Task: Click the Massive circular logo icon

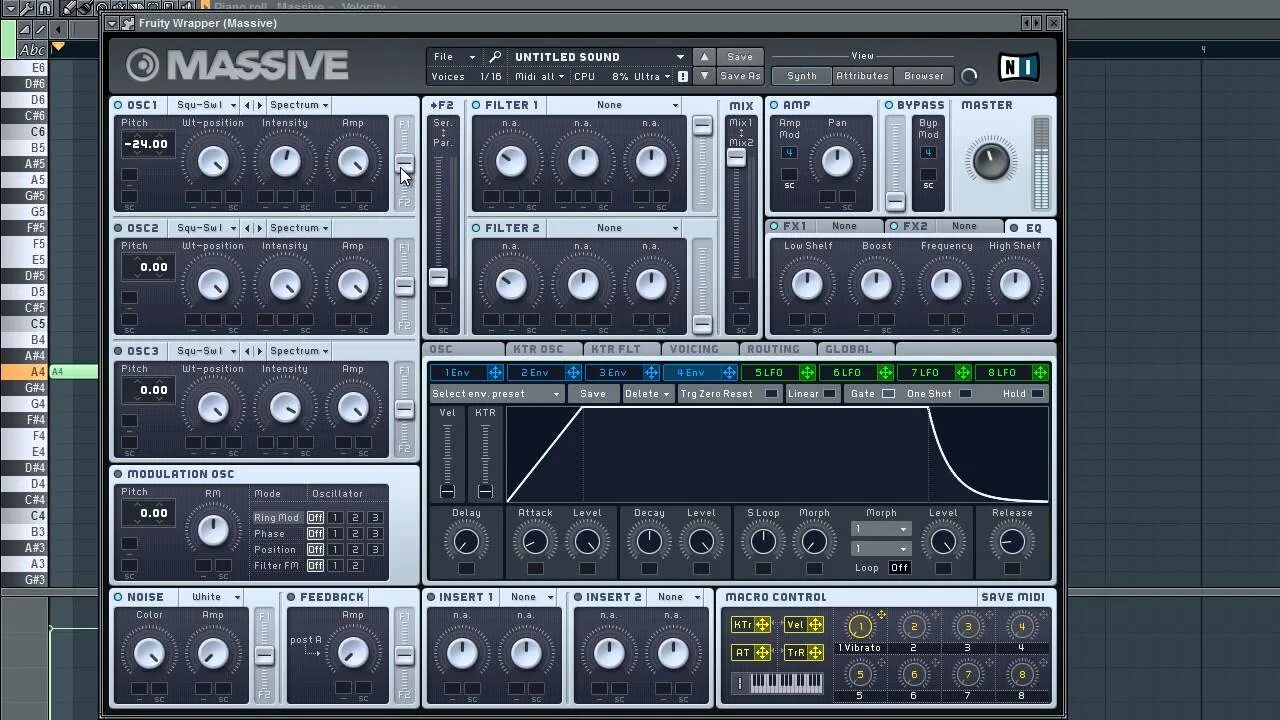Action: (x=143, y=66)
